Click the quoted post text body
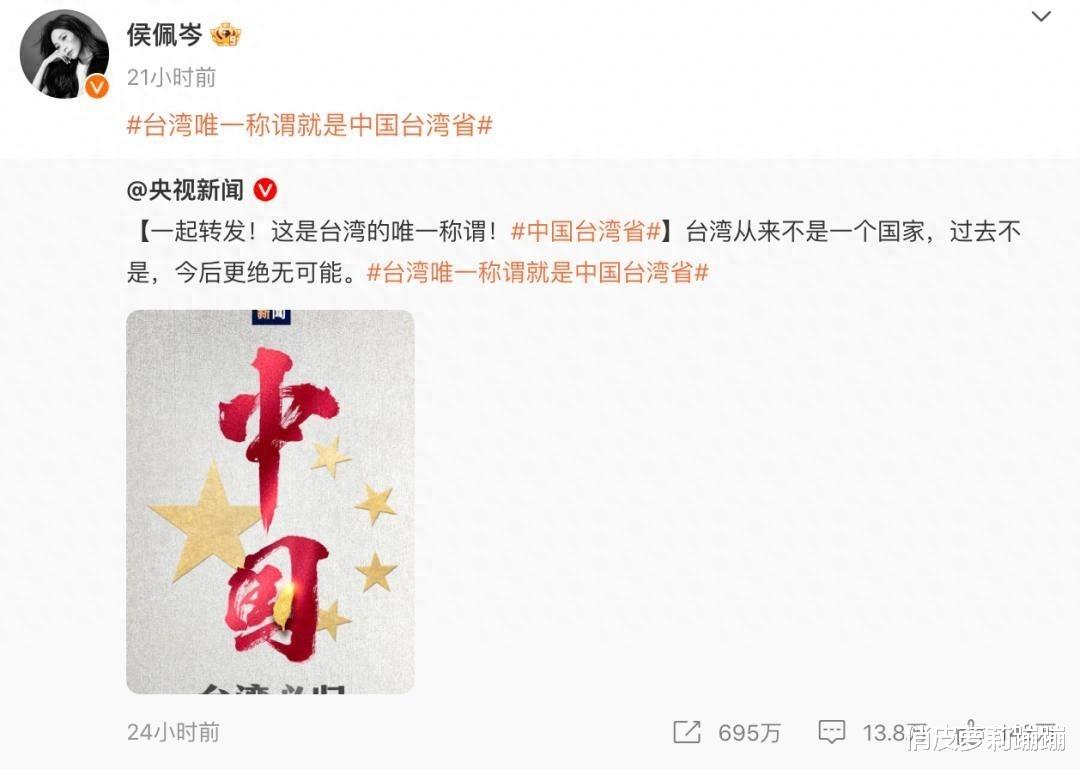This screenshot has height=769, width=1080. tap(573, 252)
